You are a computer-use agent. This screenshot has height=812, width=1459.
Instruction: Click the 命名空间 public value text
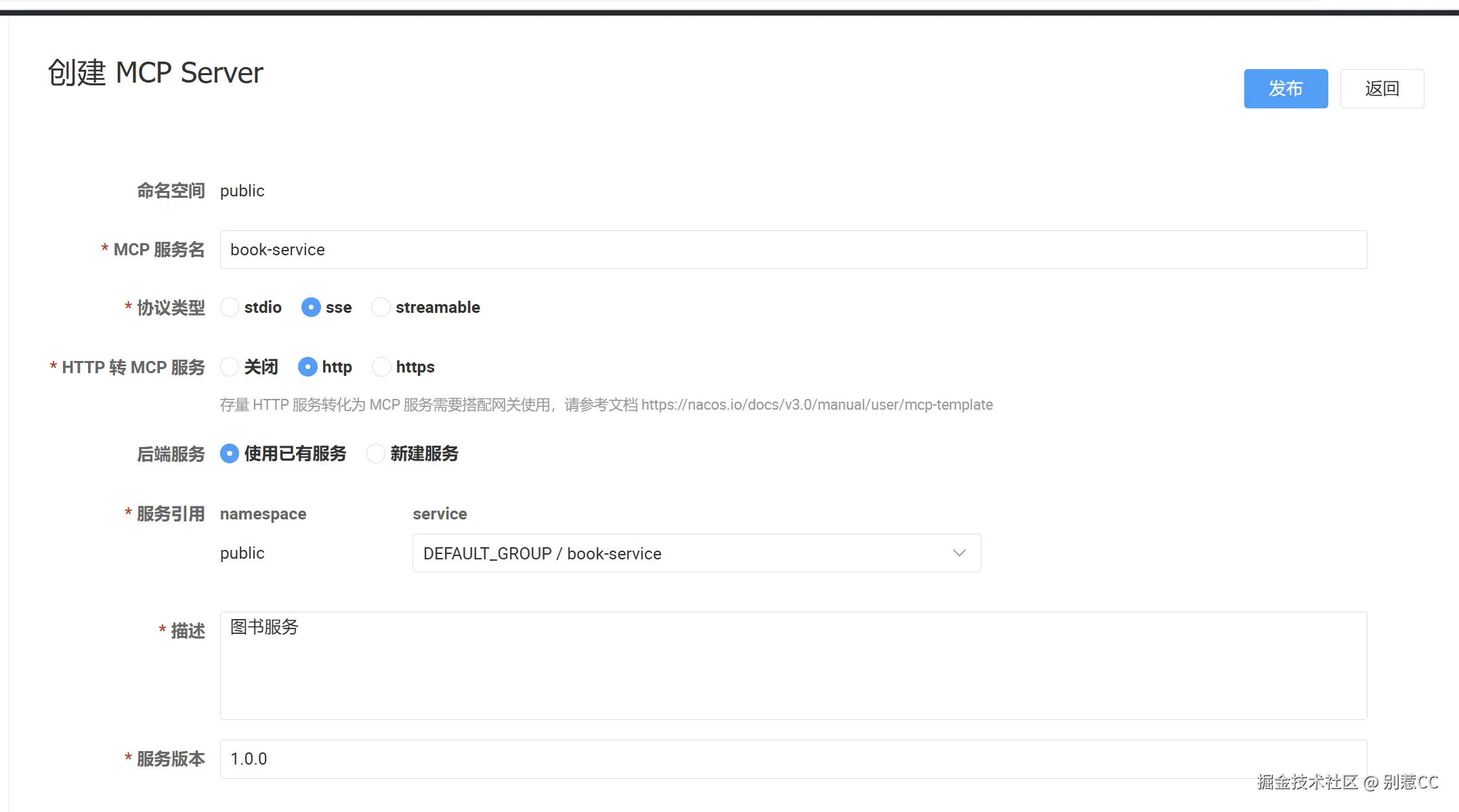(242, 191)
